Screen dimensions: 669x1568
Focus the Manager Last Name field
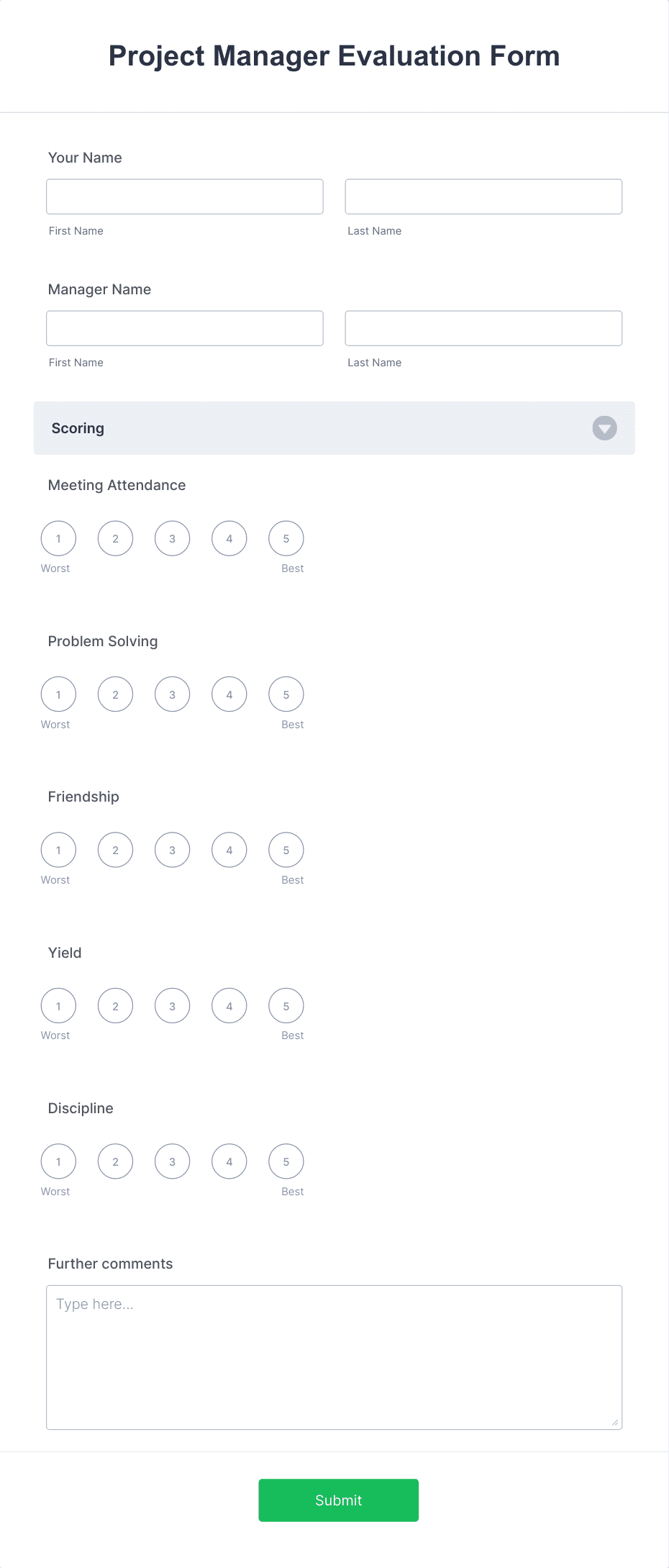point(483,327)
